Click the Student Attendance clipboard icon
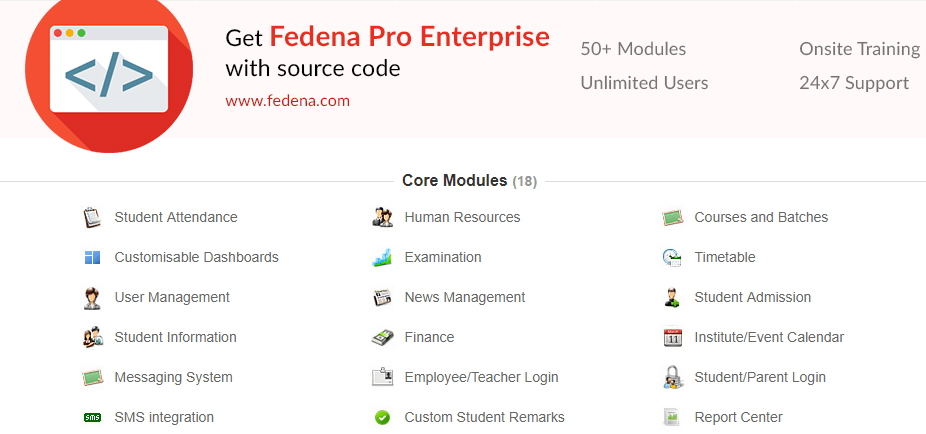The image size is (926, 434). pos(92,217)
